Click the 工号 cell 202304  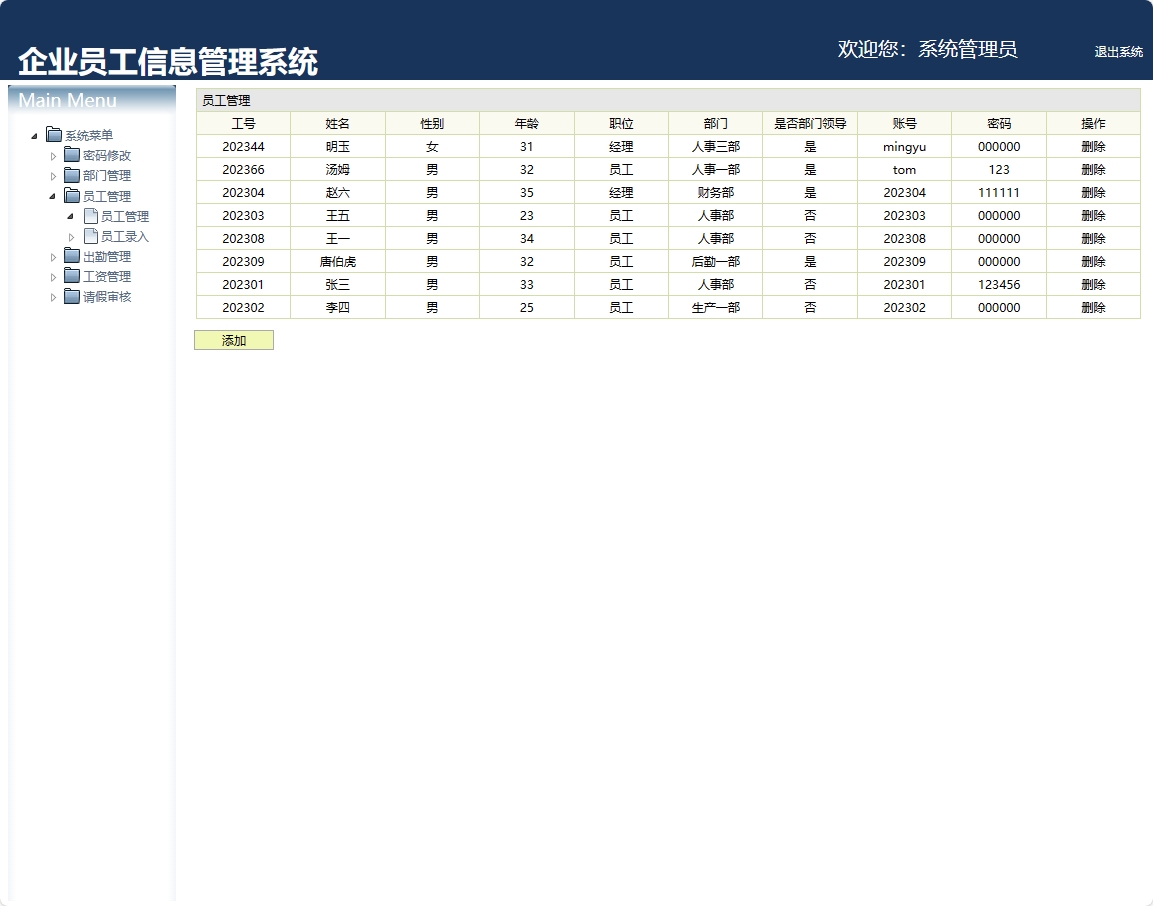pos(243,193)
